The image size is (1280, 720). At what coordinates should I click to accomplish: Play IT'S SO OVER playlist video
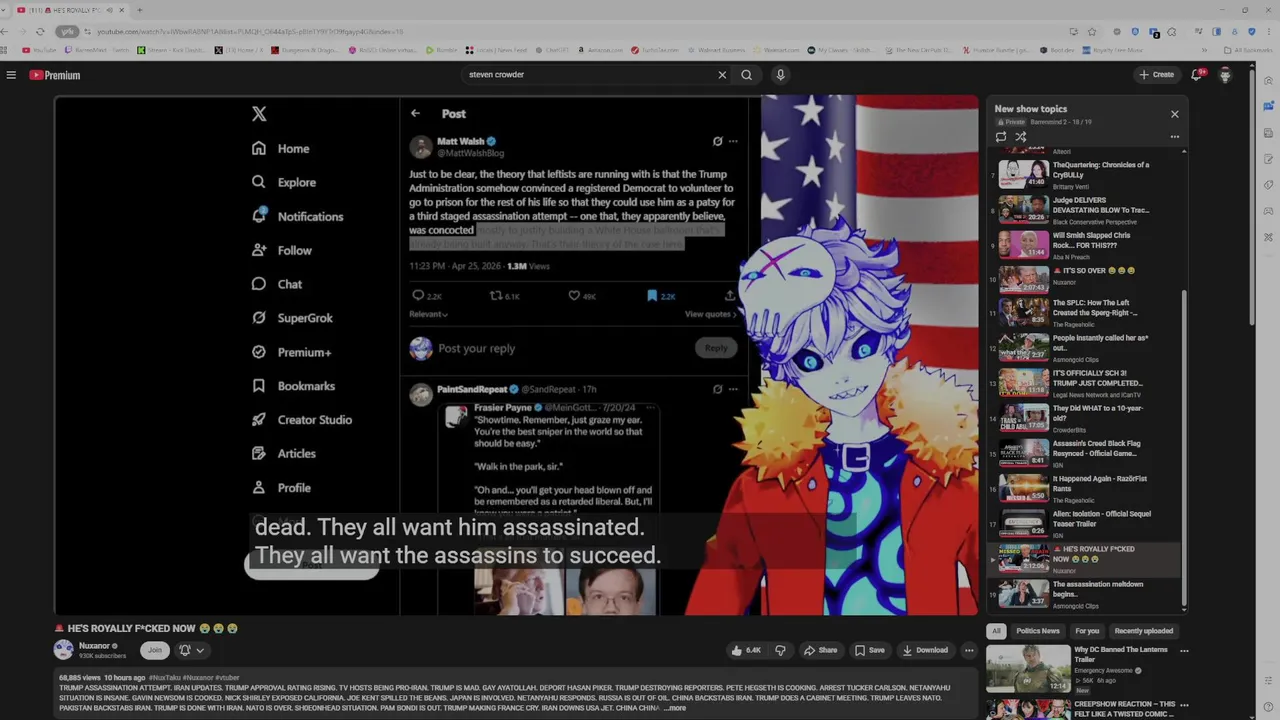point(1086,278)
